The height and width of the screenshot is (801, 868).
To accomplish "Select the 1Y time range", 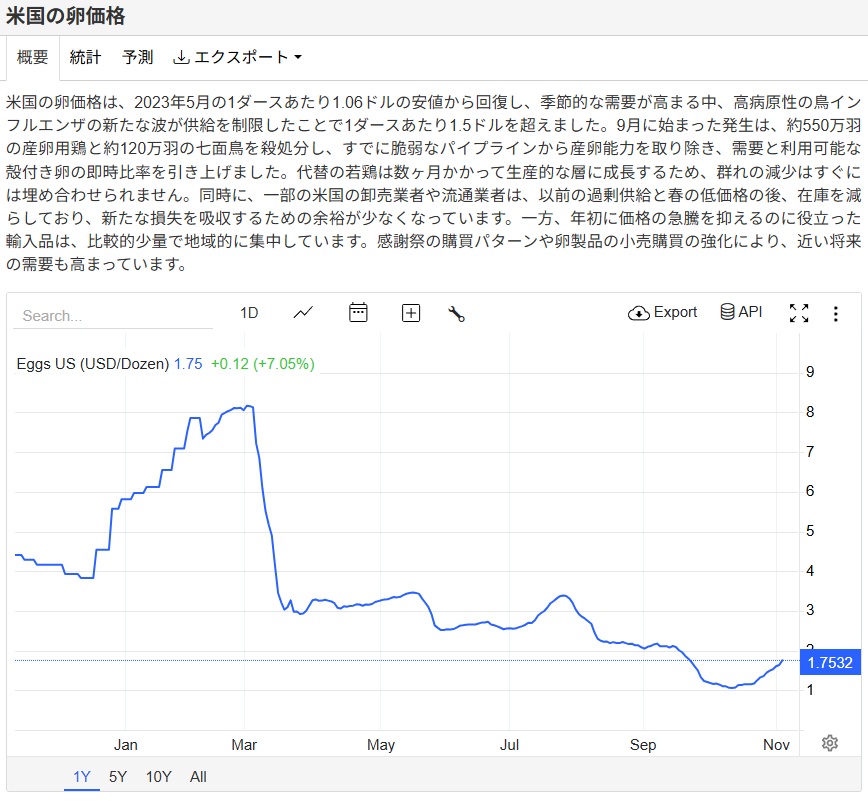I will pos(81,776).
